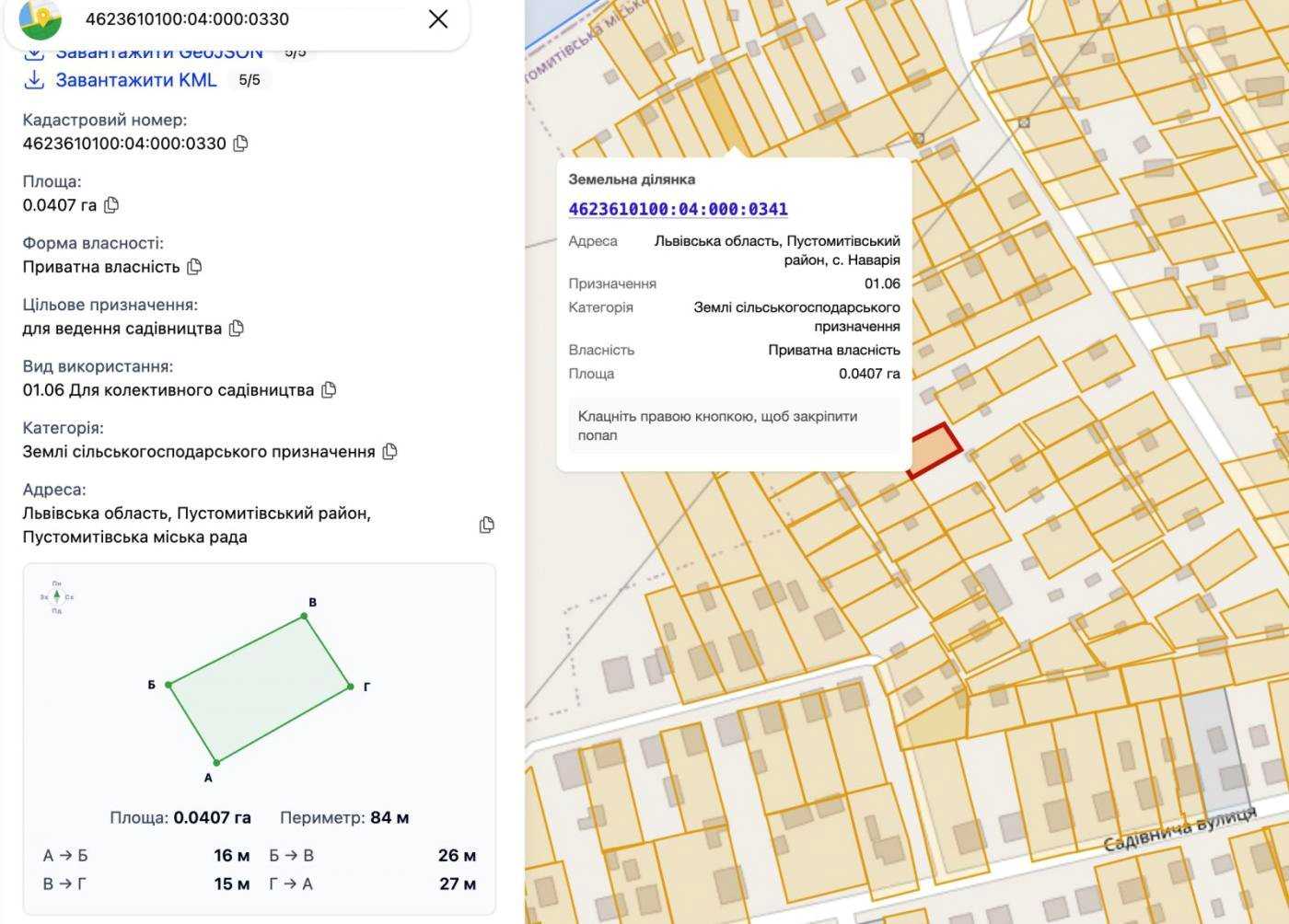Image resolution: width=1289 pixels, height=924 pixels.
Task: Copy the для ведення садівництва value
Action: 237,329
